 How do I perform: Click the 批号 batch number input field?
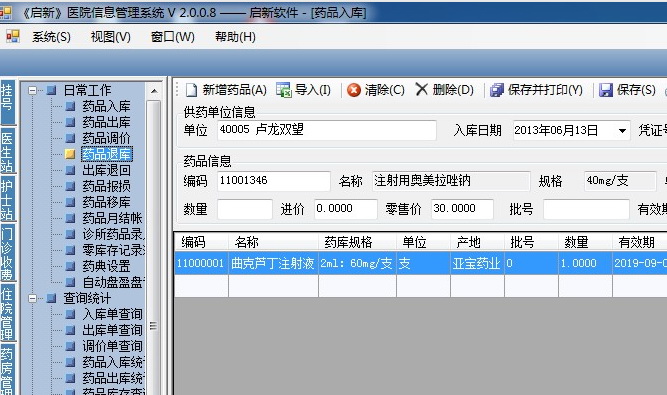click(586, 209)
